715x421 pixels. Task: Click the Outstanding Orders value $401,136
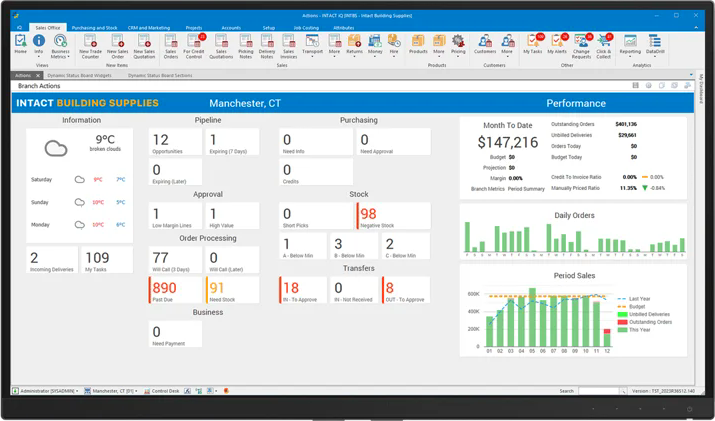[626, 124]
